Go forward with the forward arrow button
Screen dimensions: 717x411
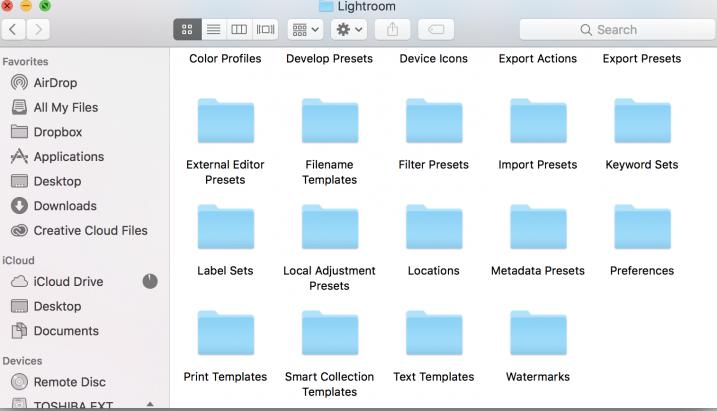pos(38,30)
